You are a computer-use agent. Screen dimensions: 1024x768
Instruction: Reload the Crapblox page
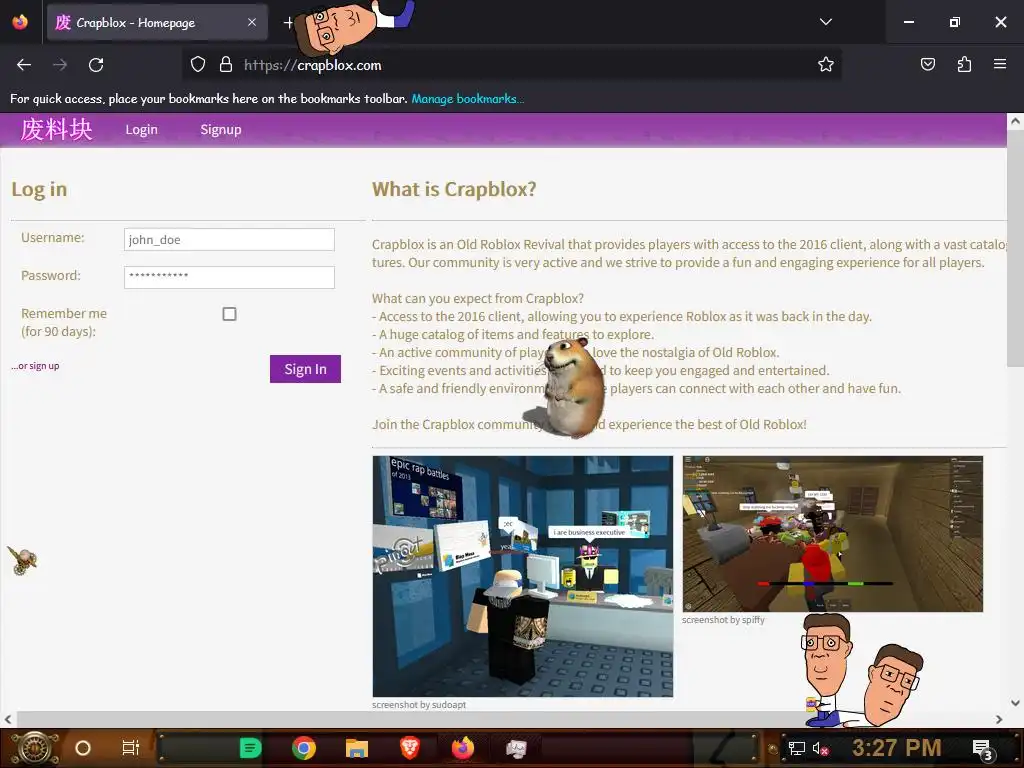coord(96,65)
